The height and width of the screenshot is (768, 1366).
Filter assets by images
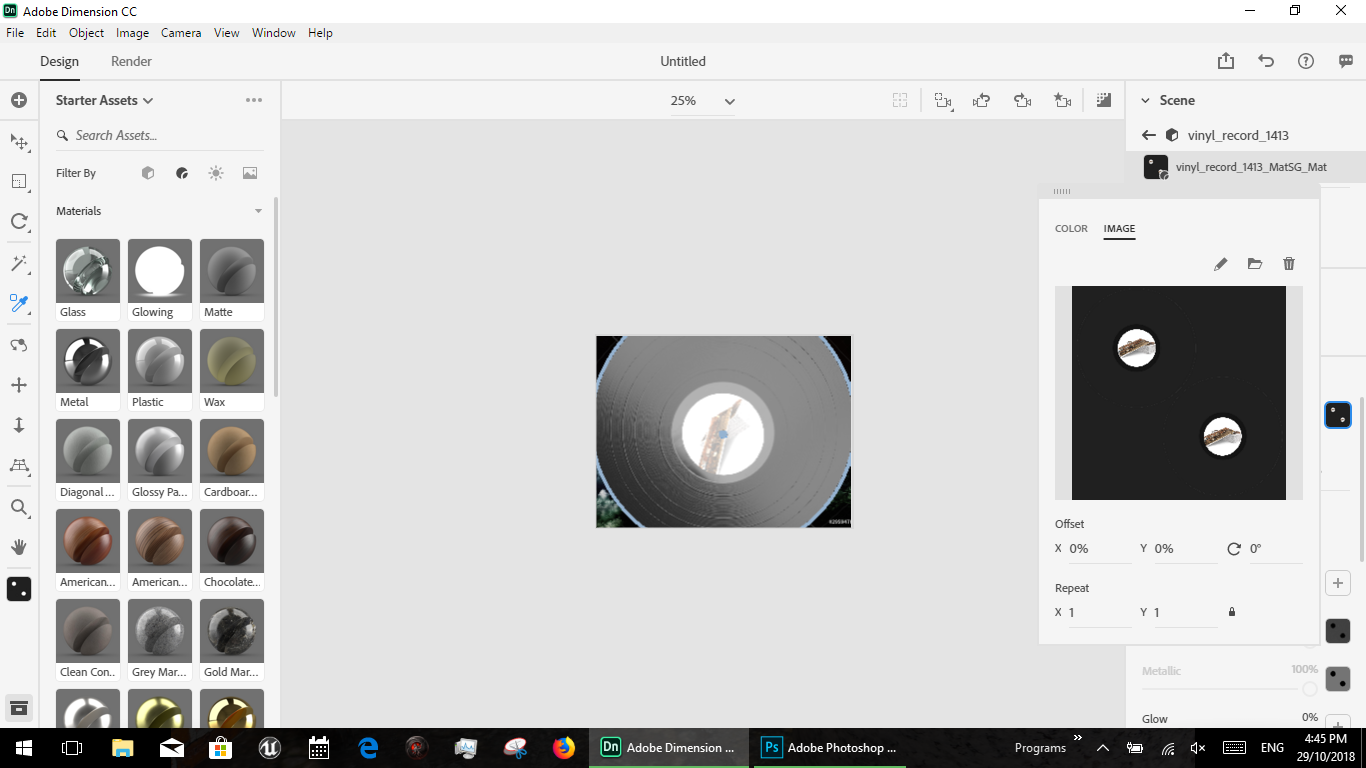point(250,173)
